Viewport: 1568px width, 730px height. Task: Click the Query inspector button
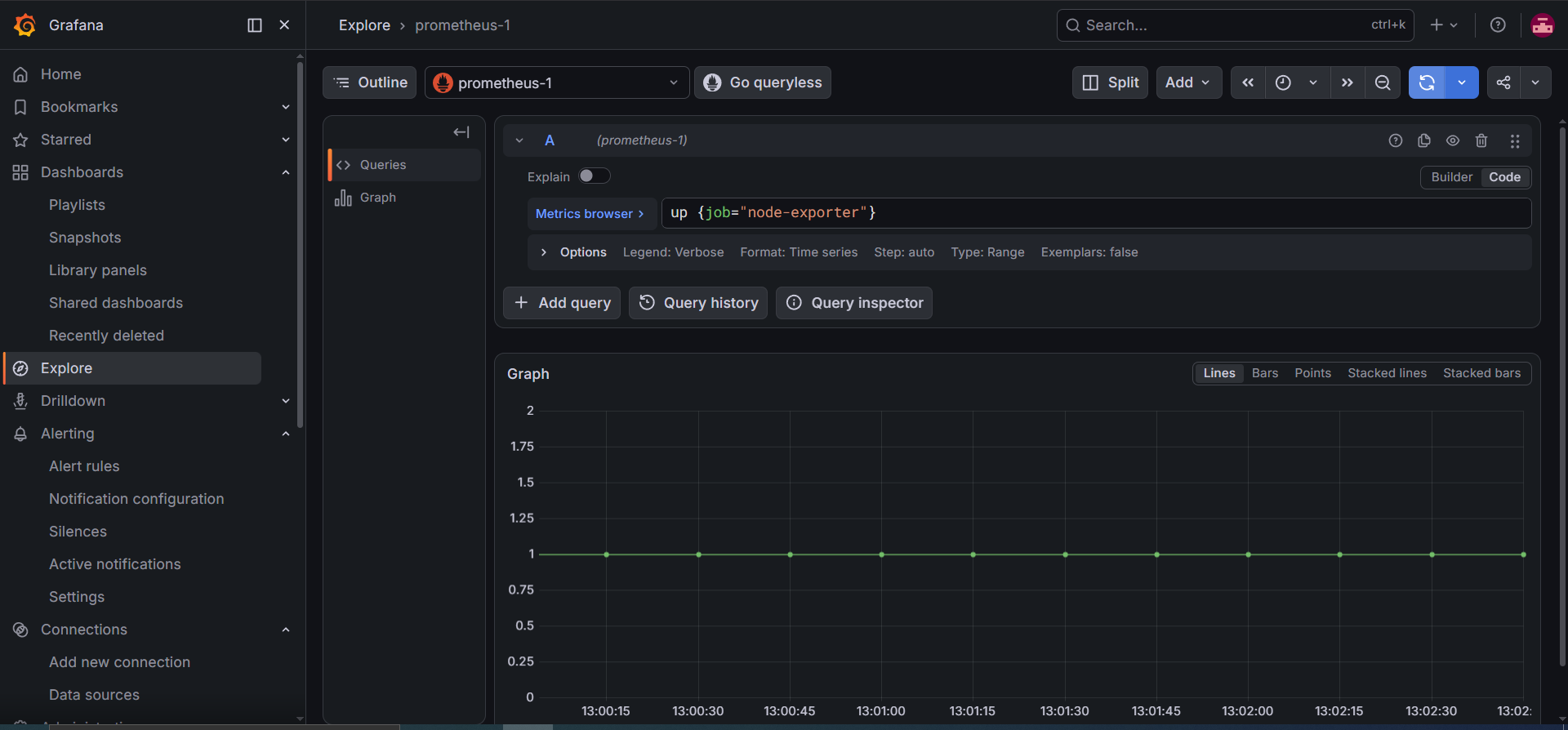point(854,303)
